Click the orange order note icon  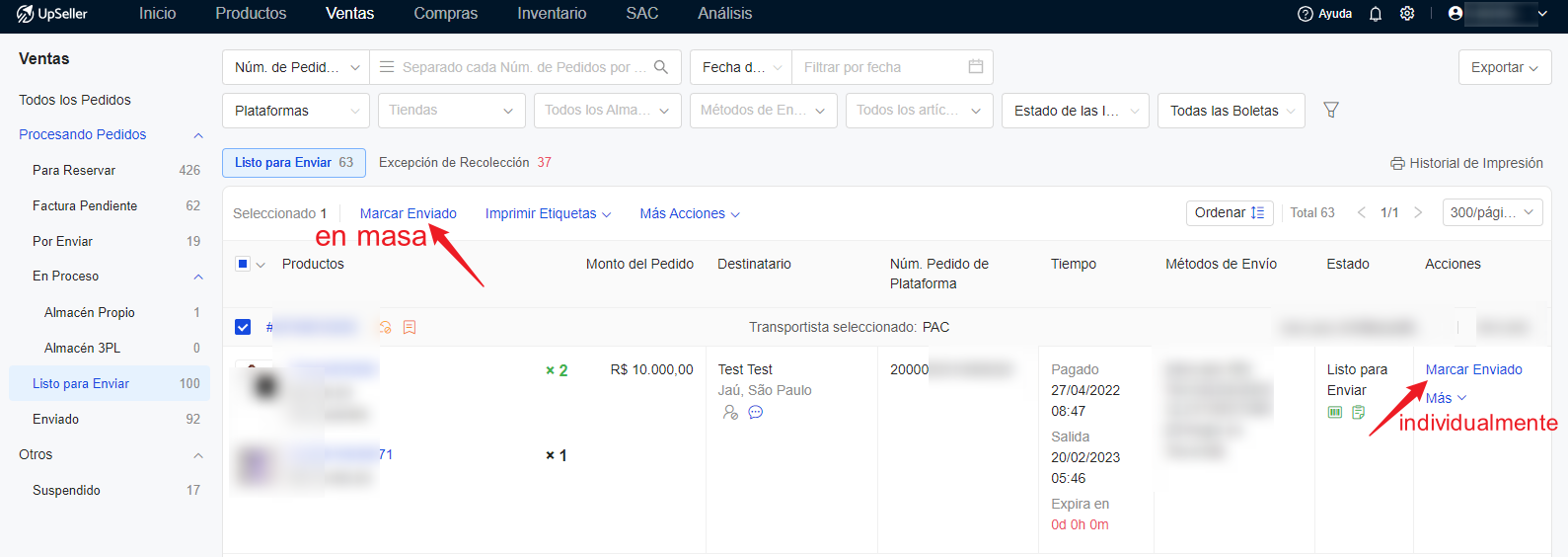(410, 327)
